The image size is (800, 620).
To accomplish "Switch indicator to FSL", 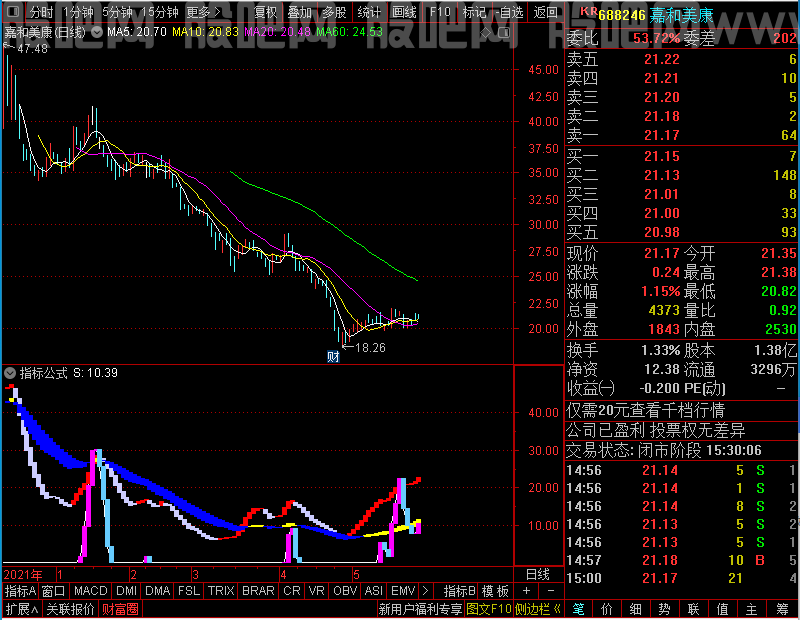I will click(189, 591).
